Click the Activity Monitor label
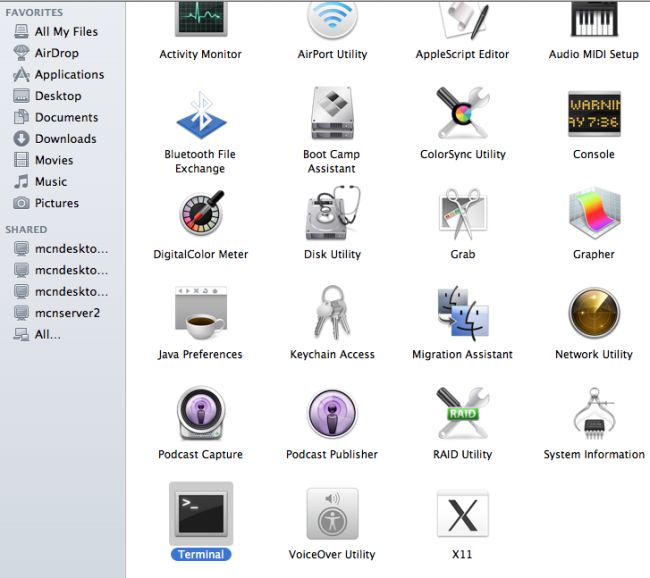The image size is (650, 578). 201,54
